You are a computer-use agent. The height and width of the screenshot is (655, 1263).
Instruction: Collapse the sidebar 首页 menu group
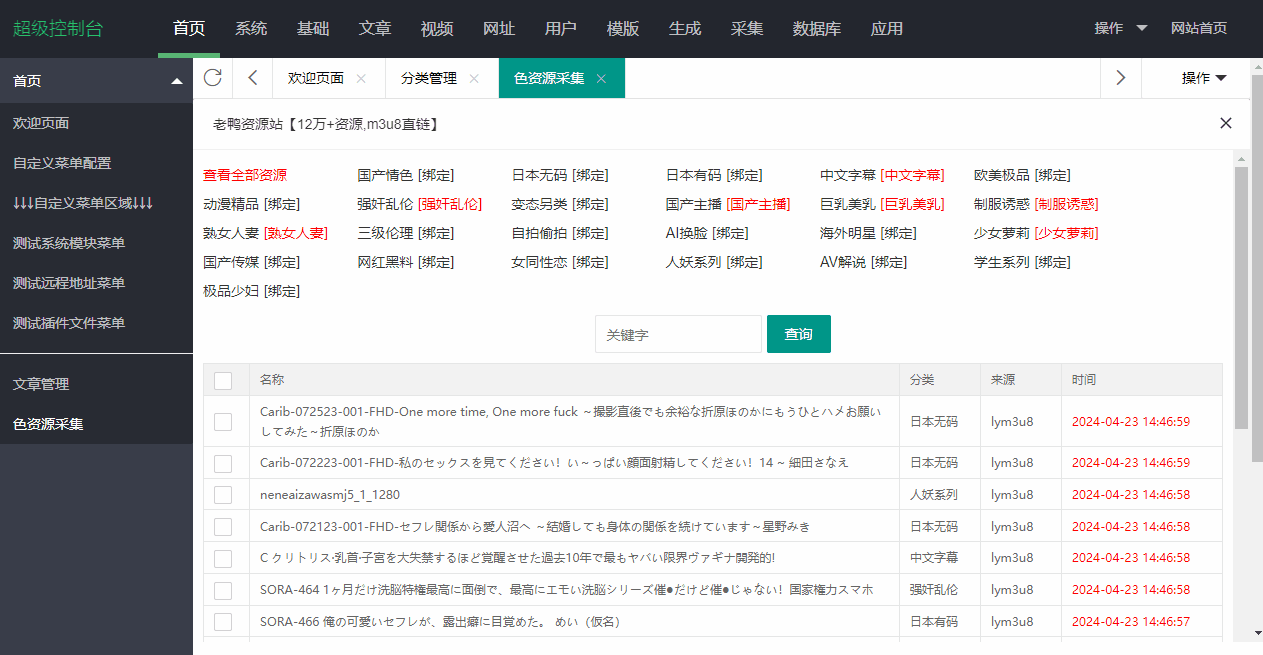pyautogui.click(x=177, y=81)
